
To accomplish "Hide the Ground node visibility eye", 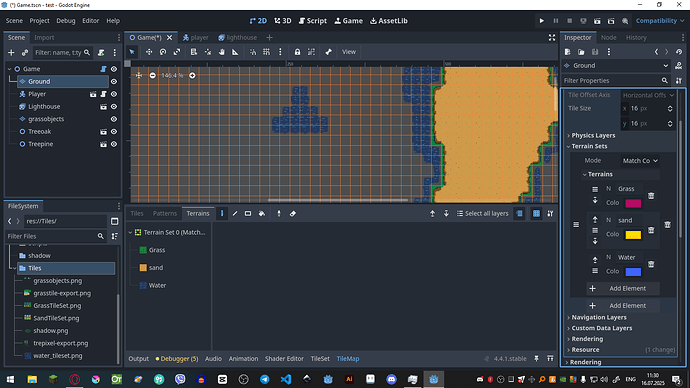I will [114, 81].
